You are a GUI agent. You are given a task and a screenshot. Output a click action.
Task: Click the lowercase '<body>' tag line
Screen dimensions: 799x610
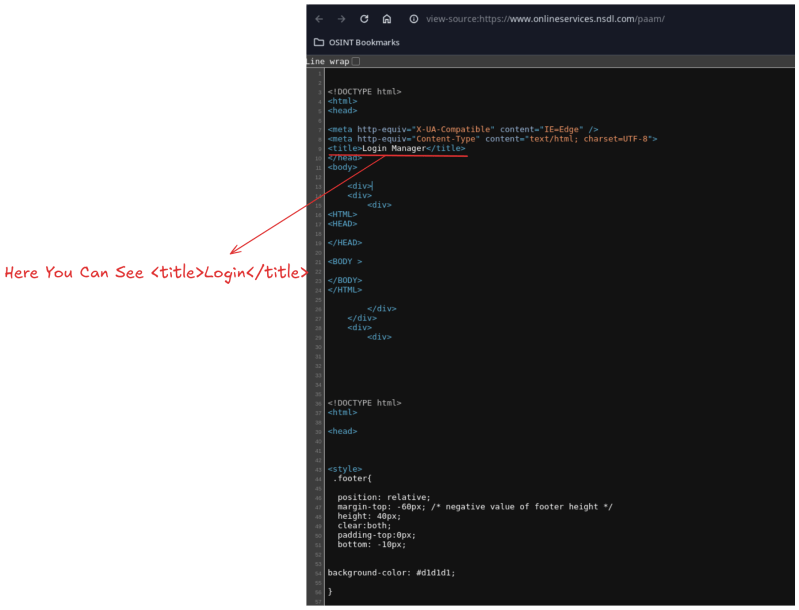pyautogui.click(x=342, y=167)
